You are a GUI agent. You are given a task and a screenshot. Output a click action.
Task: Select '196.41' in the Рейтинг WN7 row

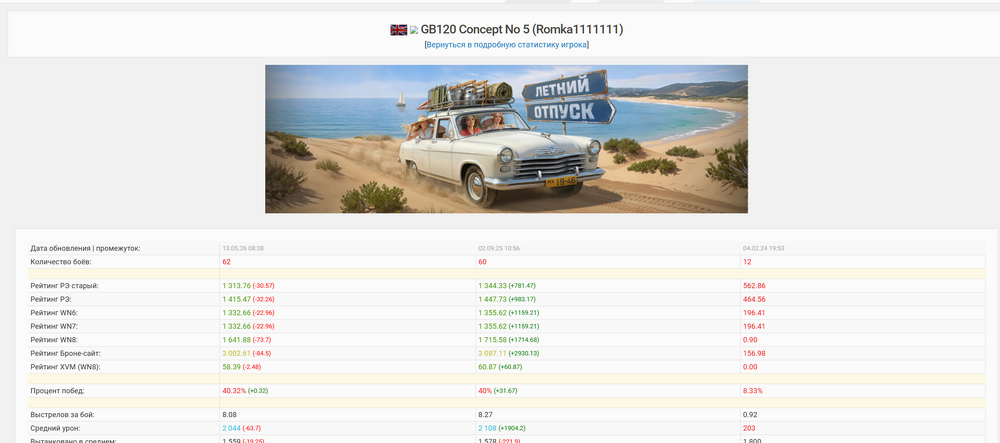754,326
